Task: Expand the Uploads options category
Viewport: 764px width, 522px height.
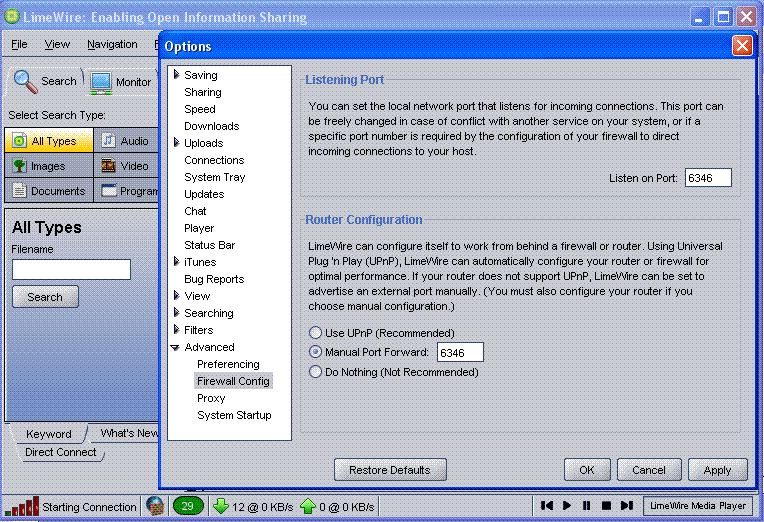Action: tap(177, 143)
